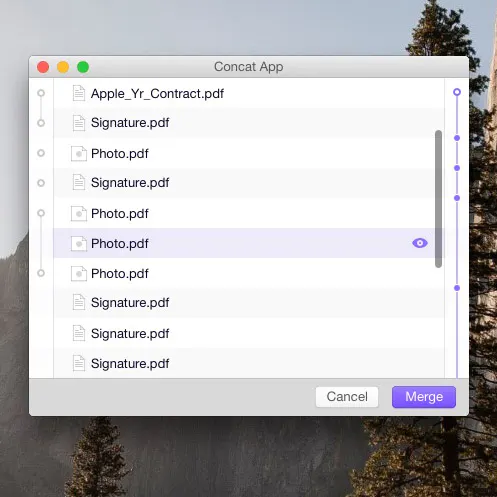Click the third purple dot on right timeline

(457, 198)
